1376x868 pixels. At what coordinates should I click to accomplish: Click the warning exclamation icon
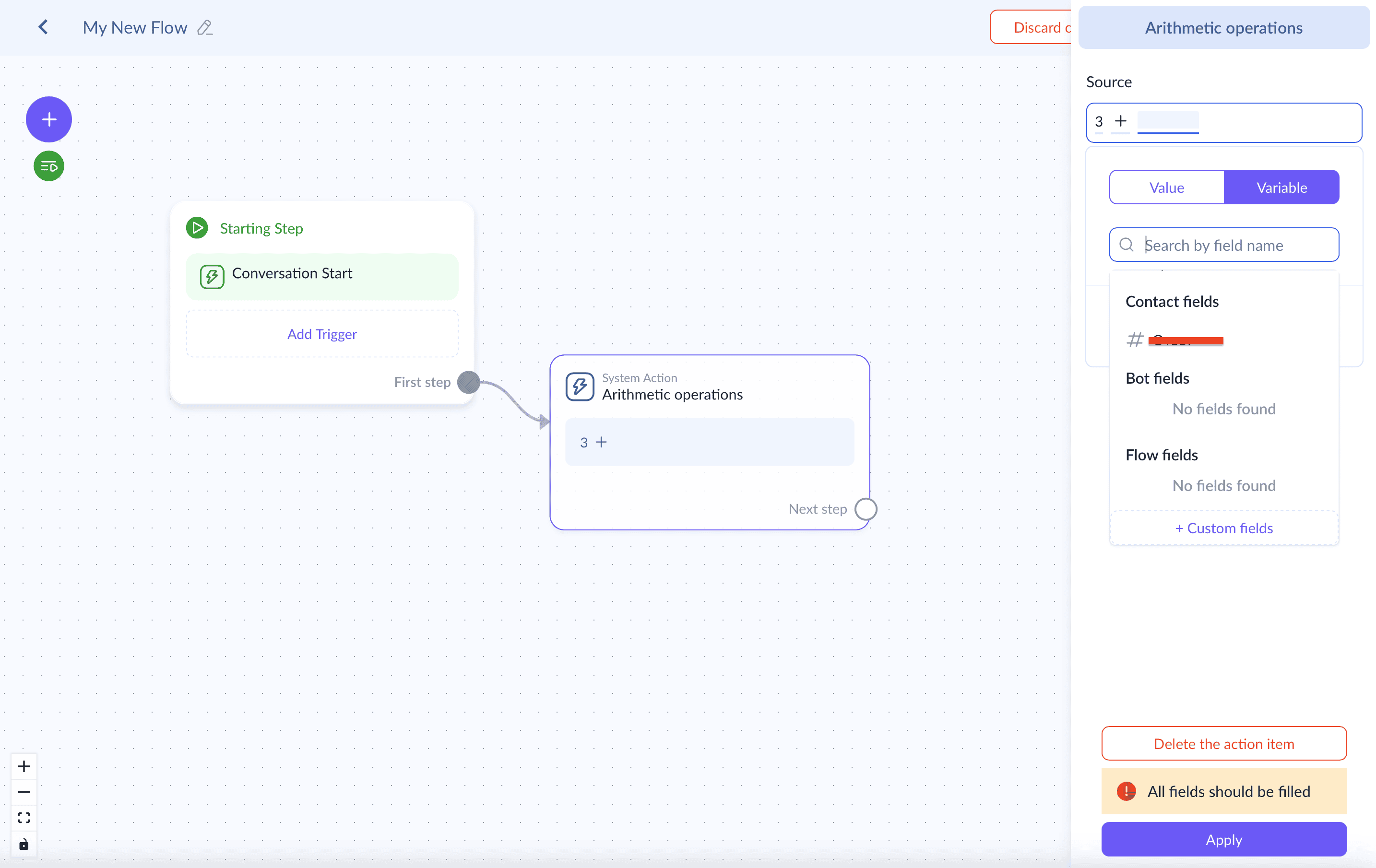coord(1127,791)
